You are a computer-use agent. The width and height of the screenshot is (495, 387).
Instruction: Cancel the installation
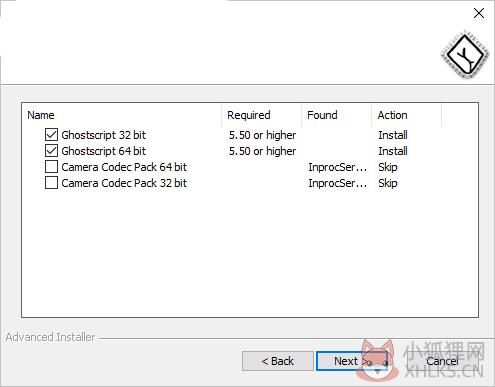pyautogui.click(x=442, y=361)
